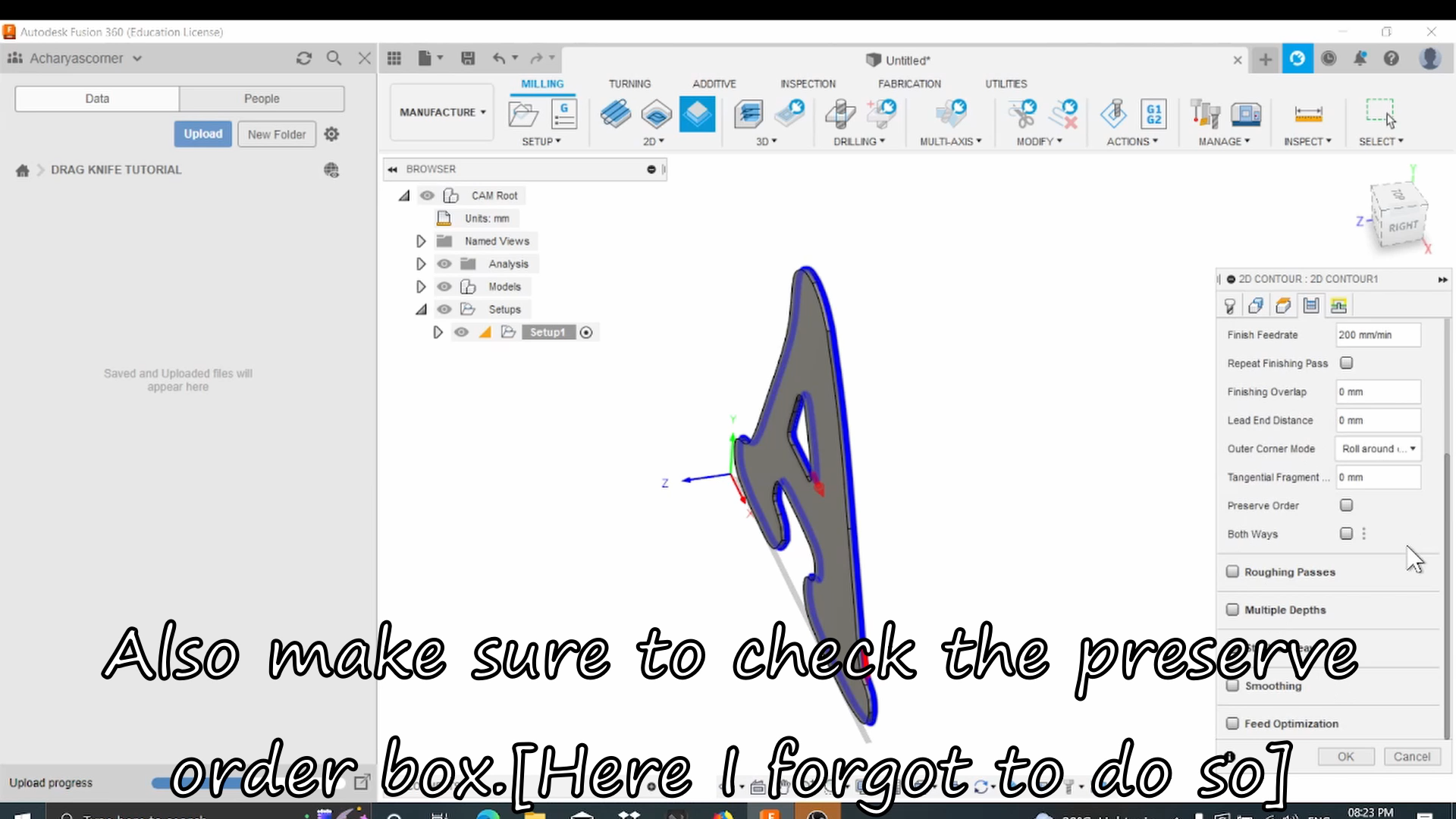The height and width of the screenshot is (819, 1456).
Task: Select the Multi-Axis machining tool
Action: pos(952,114)
